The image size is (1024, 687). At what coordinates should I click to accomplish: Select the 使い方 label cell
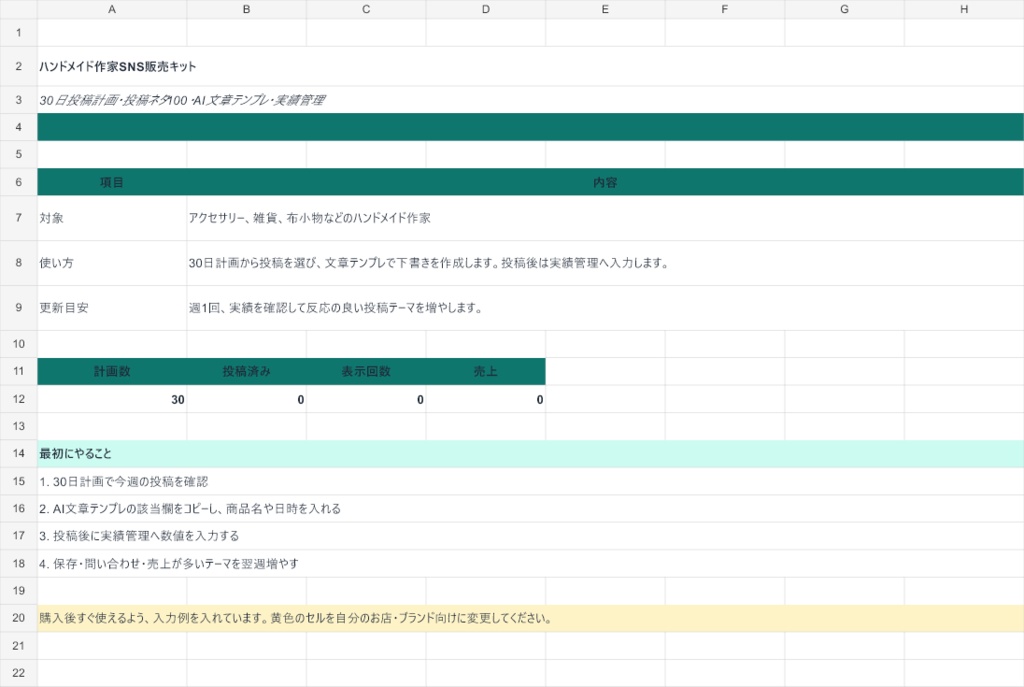(112, 263)
